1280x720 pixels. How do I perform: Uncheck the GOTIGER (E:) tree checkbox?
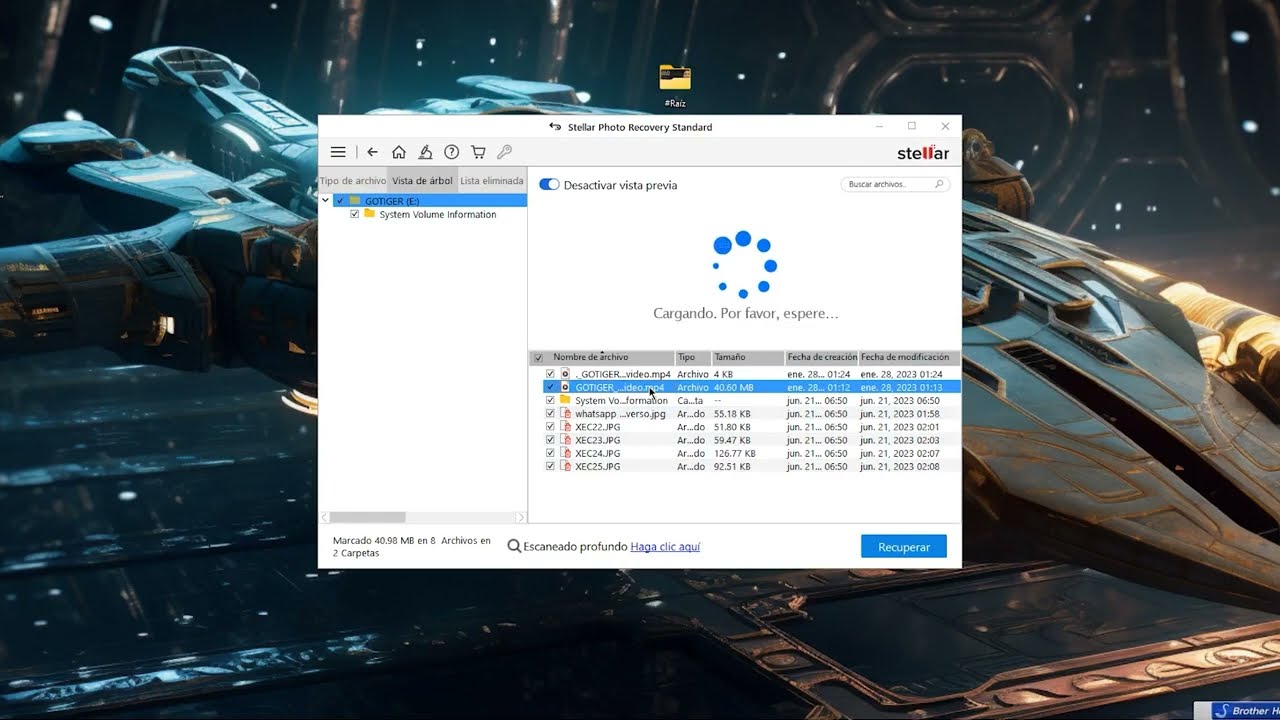pos(340,201)
